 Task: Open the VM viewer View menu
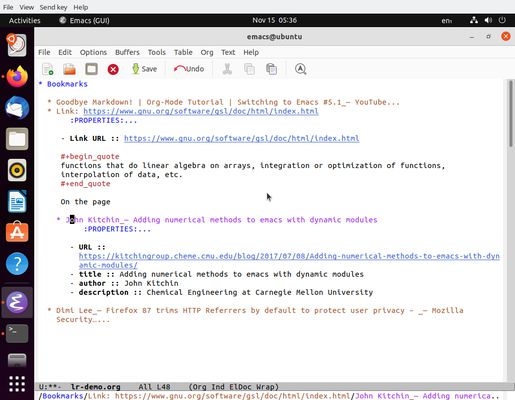click(26, 7)
